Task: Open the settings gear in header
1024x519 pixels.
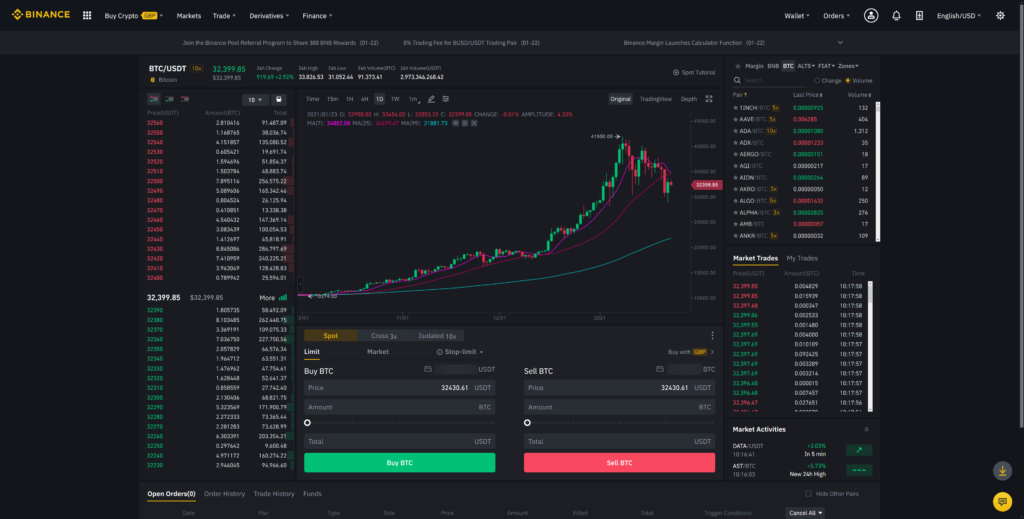Action: [x=1000, y=16]
